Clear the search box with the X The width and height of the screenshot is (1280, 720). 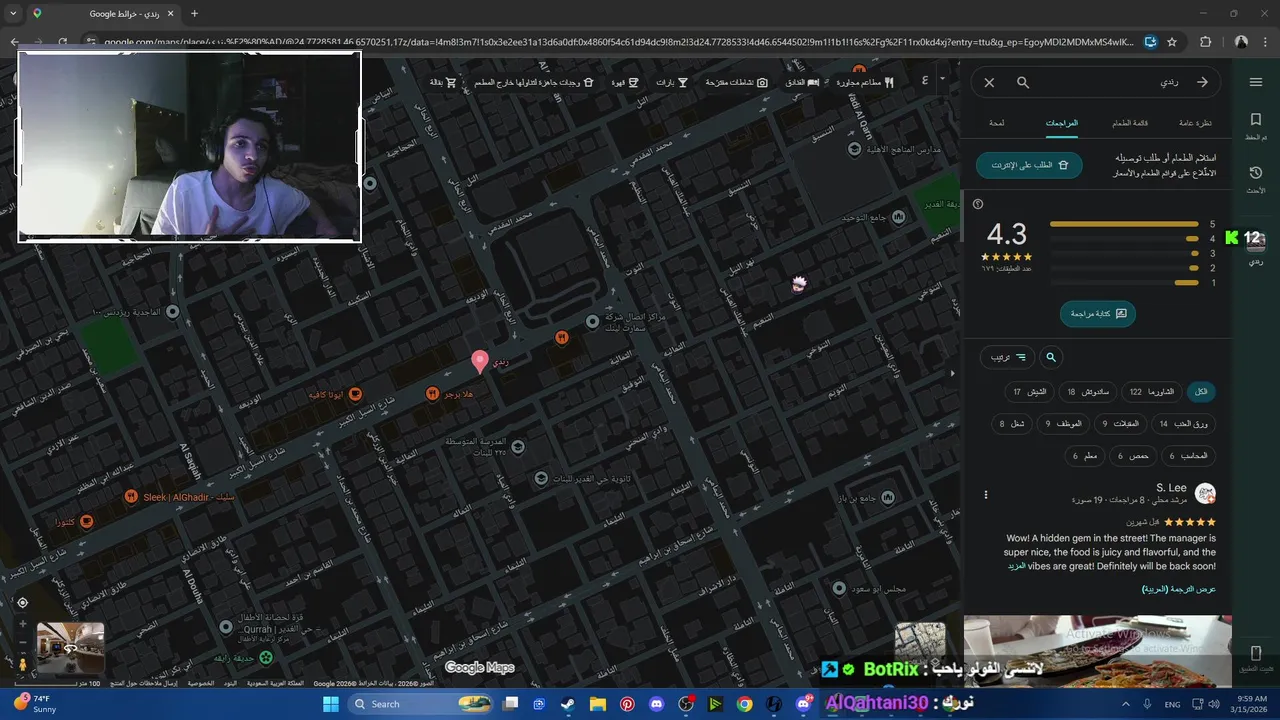[989, 82]
